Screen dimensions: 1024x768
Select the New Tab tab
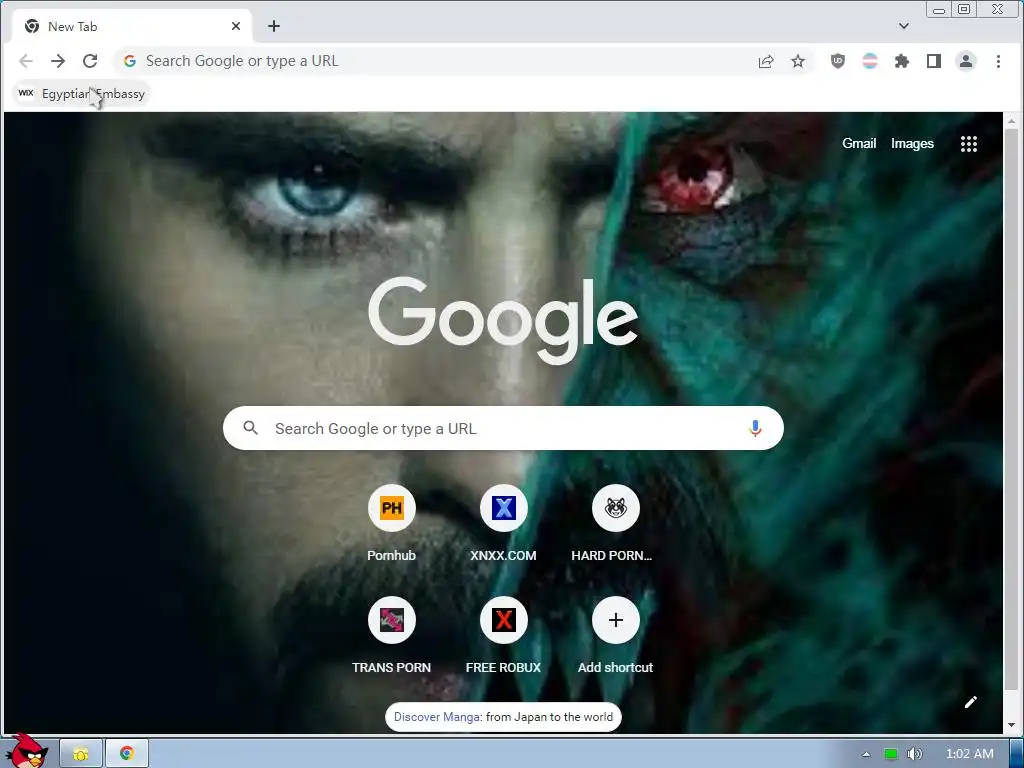click(x=132, y=26)
